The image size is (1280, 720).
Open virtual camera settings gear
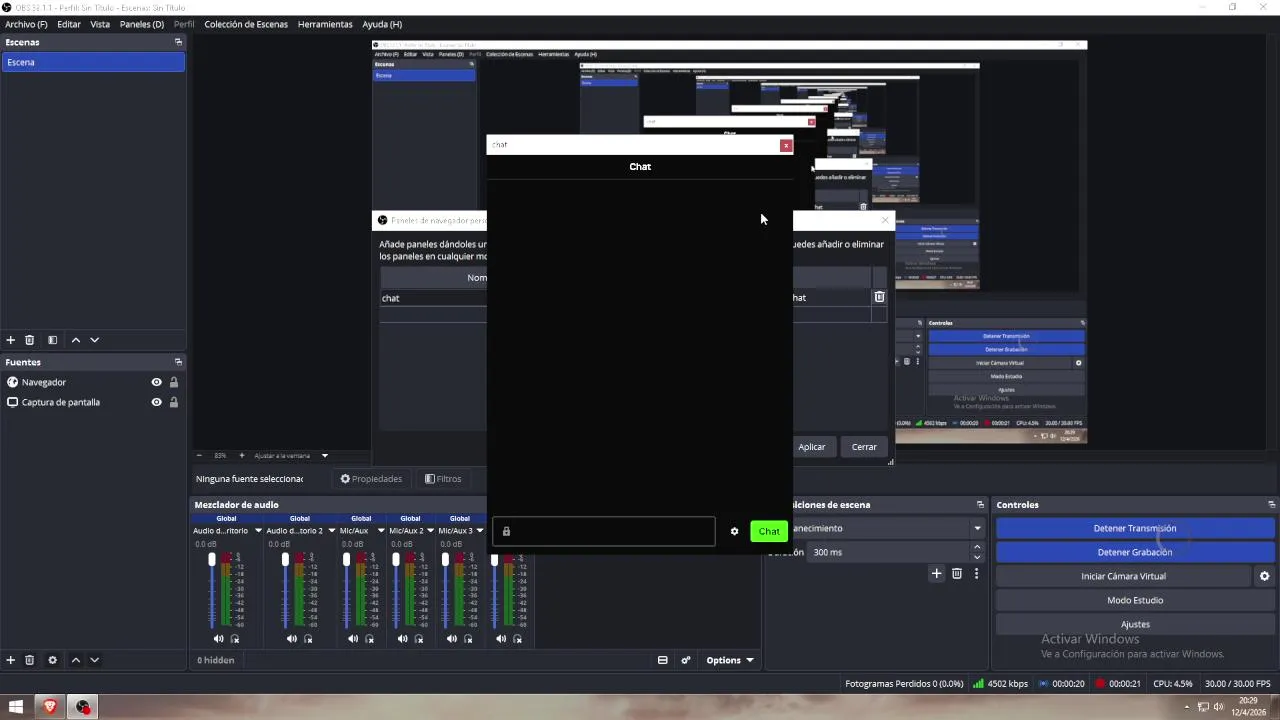pos(1264,576)
